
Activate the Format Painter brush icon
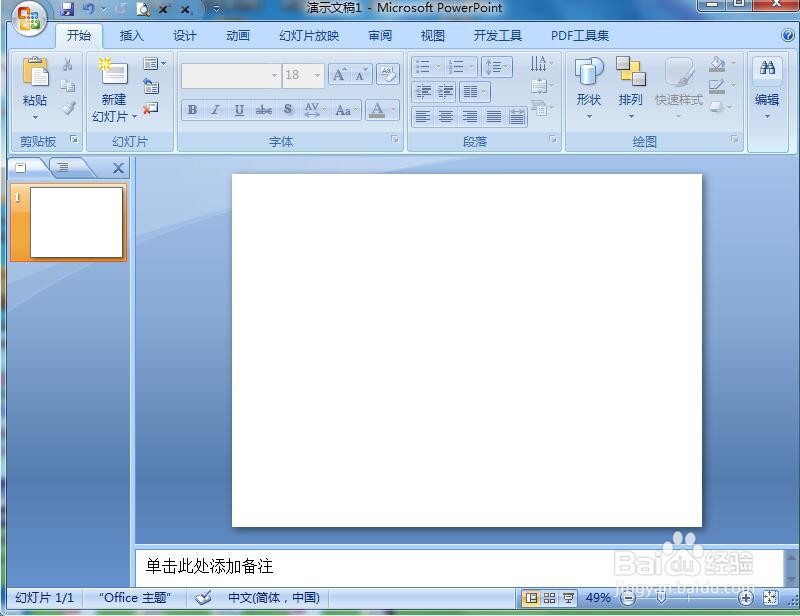coord(67,106)
